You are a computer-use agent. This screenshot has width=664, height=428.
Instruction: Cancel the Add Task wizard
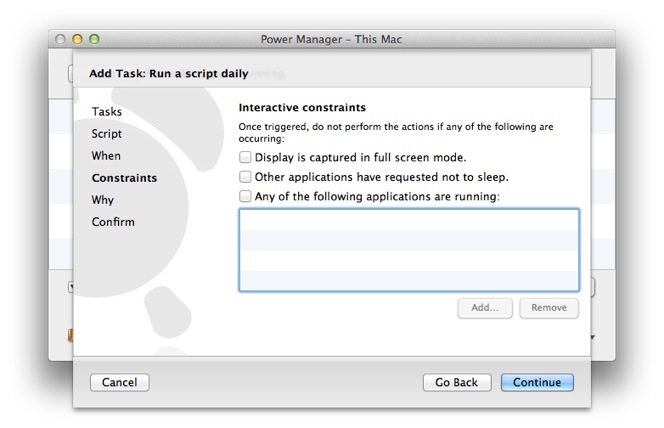click(x=119, y=382)
